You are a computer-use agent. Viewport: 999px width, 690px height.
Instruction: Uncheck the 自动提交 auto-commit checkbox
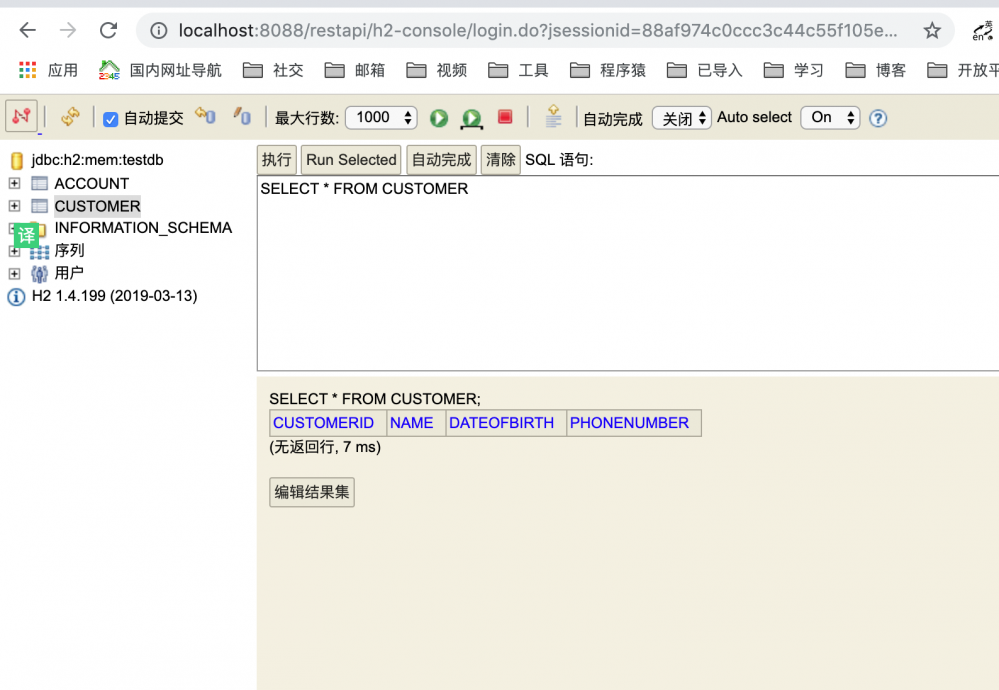click(x=110, y=117)
